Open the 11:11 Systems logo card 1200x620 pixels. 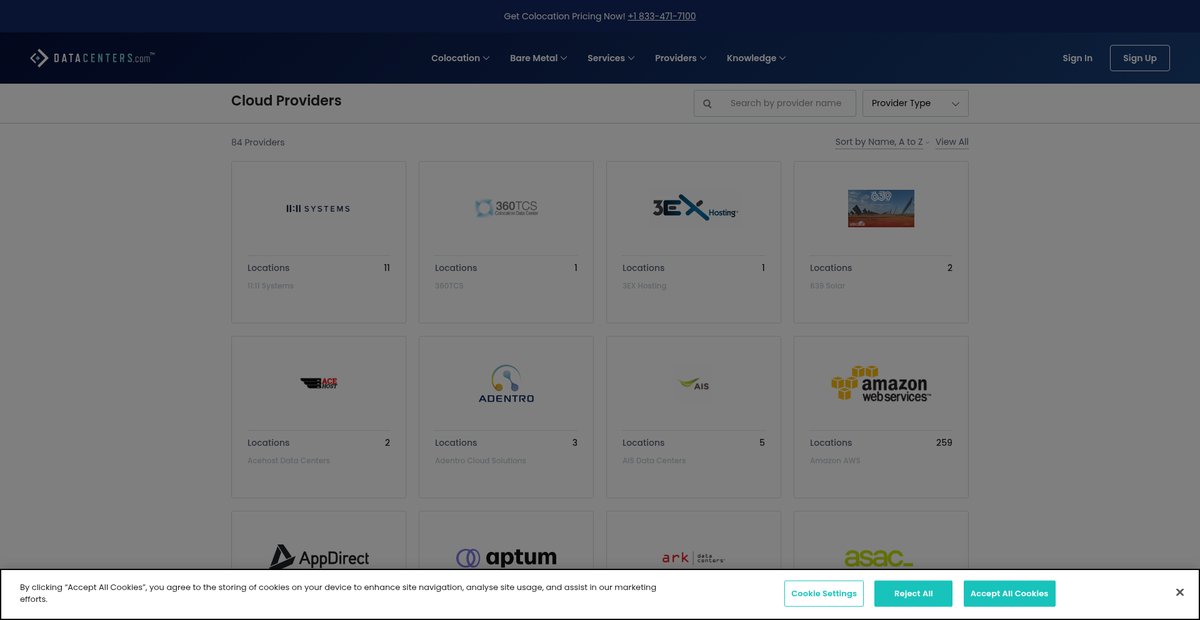318,209
